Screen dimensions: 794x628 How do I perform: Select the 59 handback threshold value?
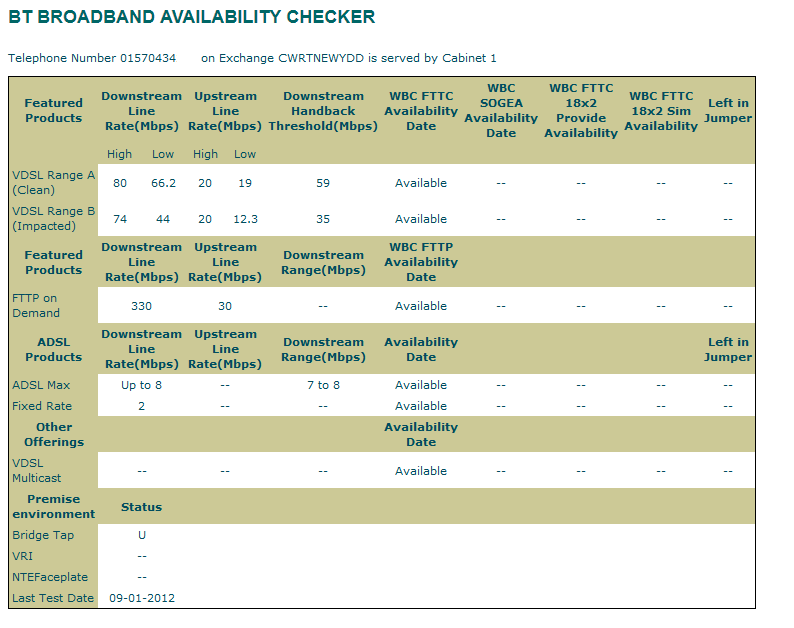tap(323, 183)
